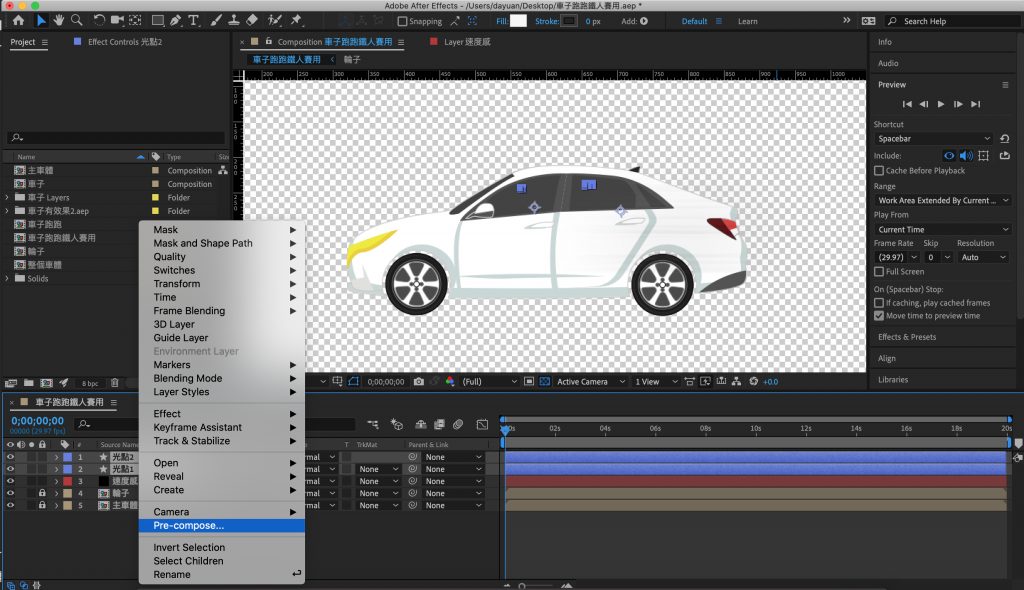This screenshot has height=590, width=1024.
Task: Delete selected project item with trash icon
Action: tap(114, 382)
